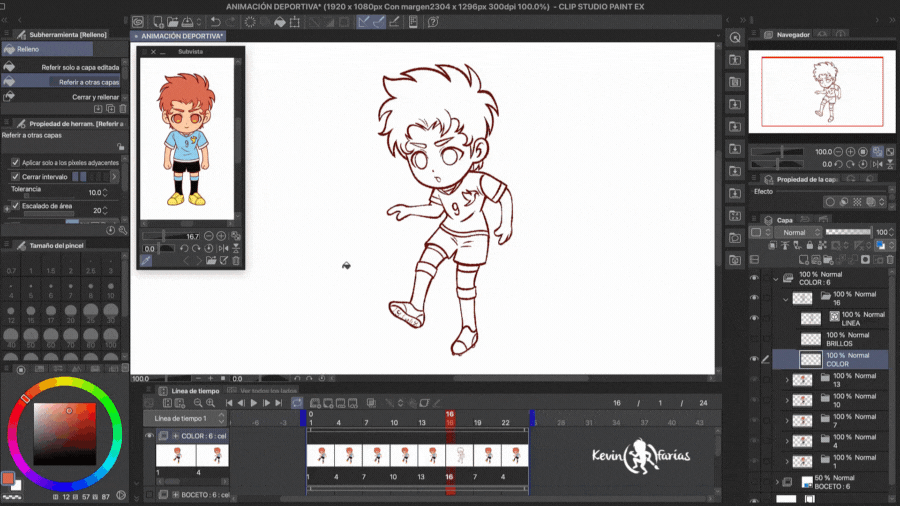Select 'Referir solo a capa editada' sub tool
The image size is (900, 506).
pos(62,67)
